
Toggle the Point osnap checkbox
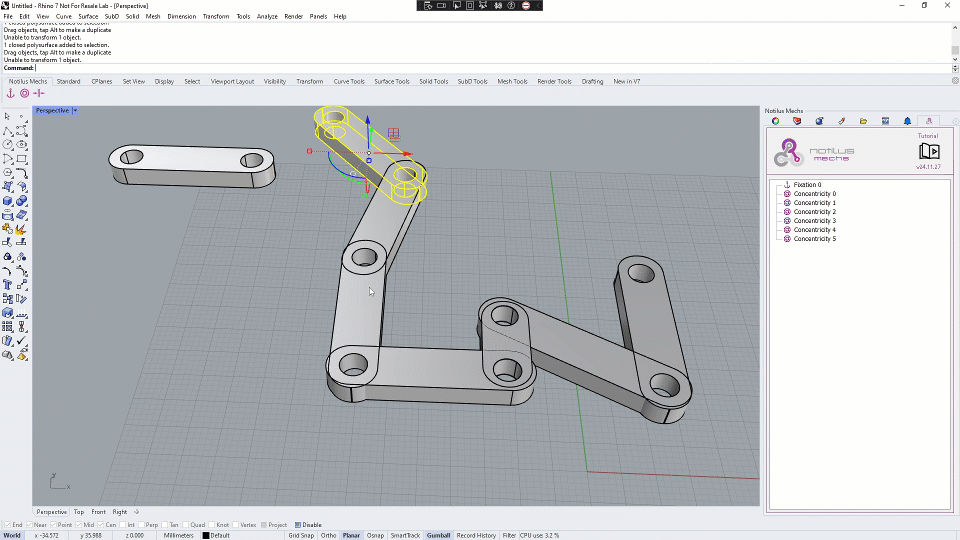pos(53,525)
